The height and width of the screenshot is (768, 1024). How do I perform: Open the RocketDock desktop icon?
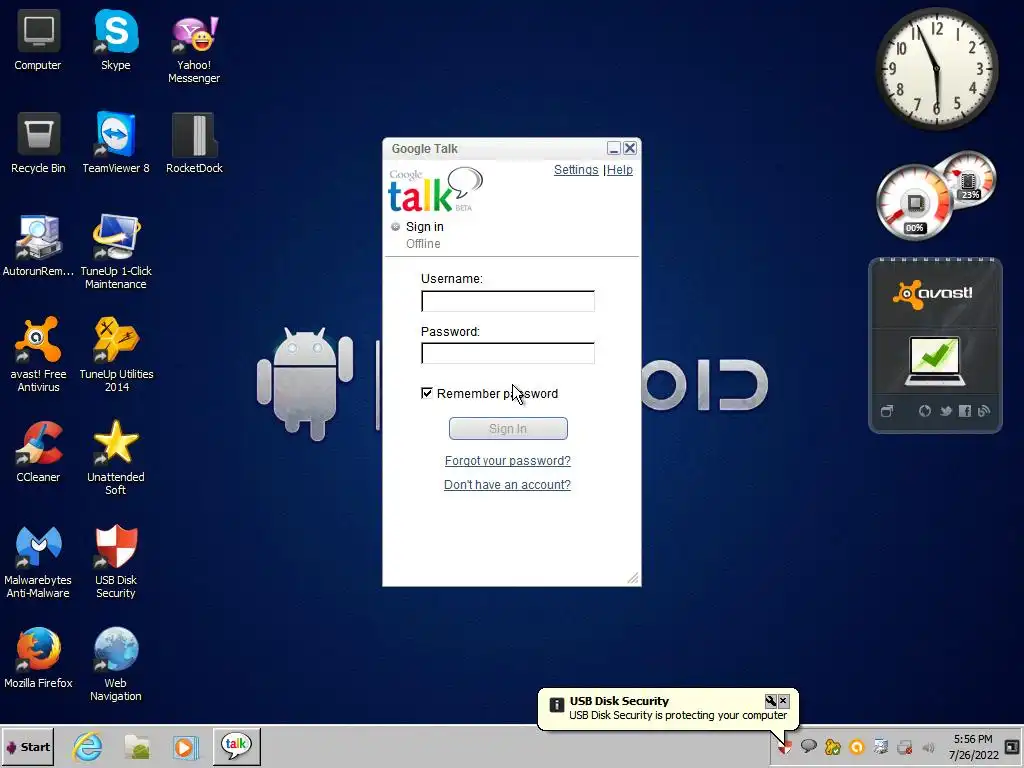(x=194, y=144)
